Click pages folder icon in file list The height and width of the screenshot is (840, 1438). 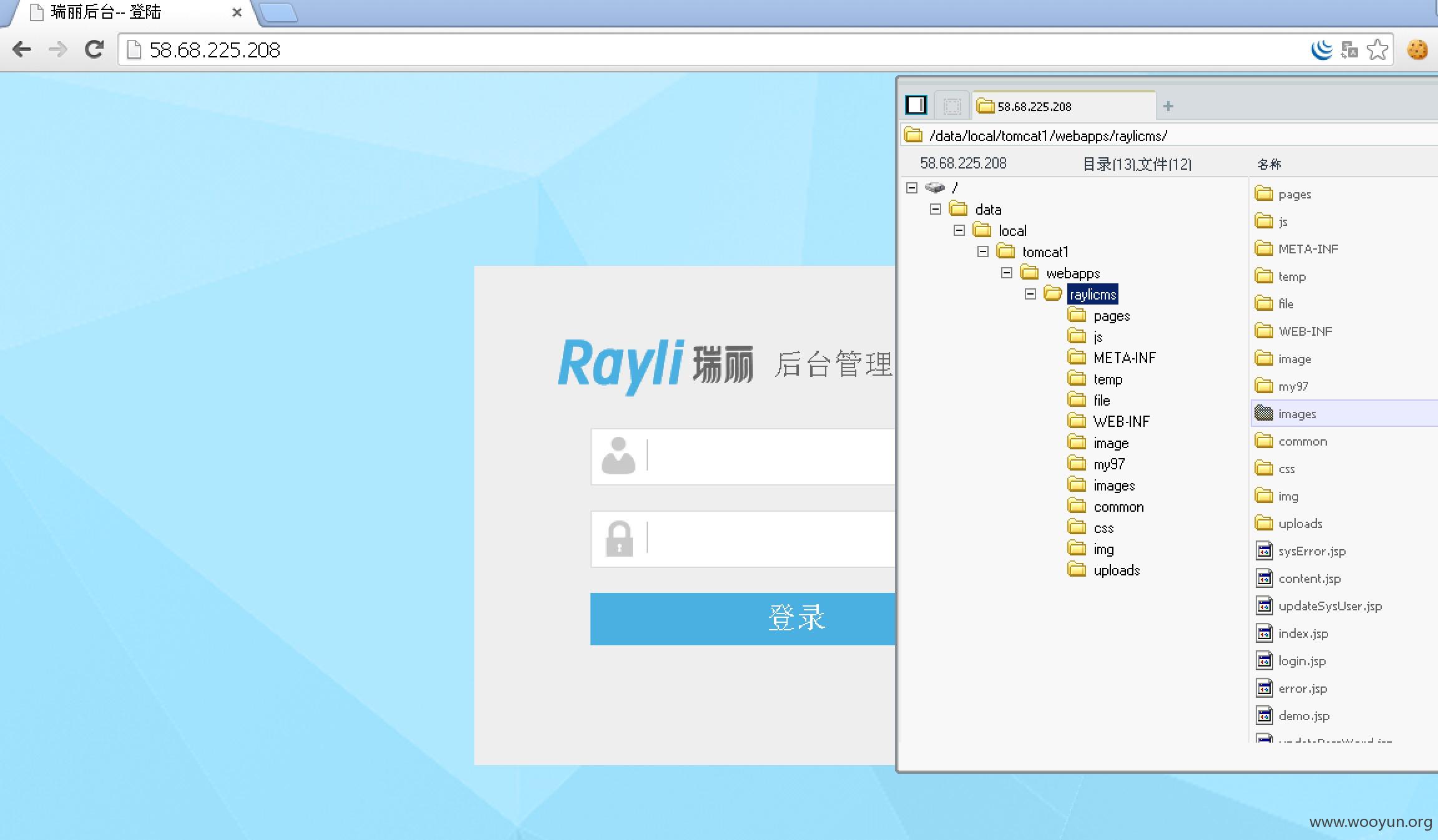click(1264, 194)
